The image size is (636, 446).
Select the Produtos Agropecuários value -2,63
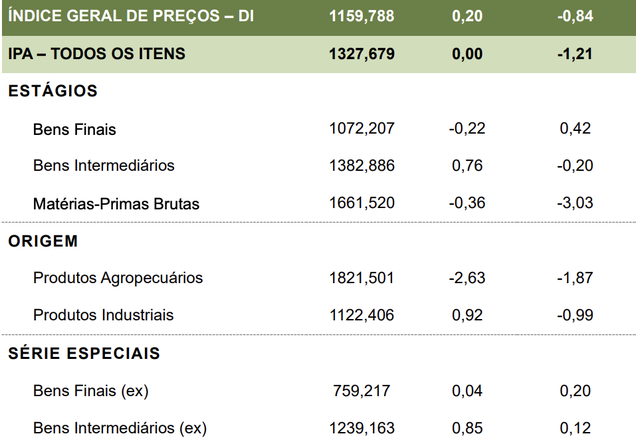coord(468,278)
